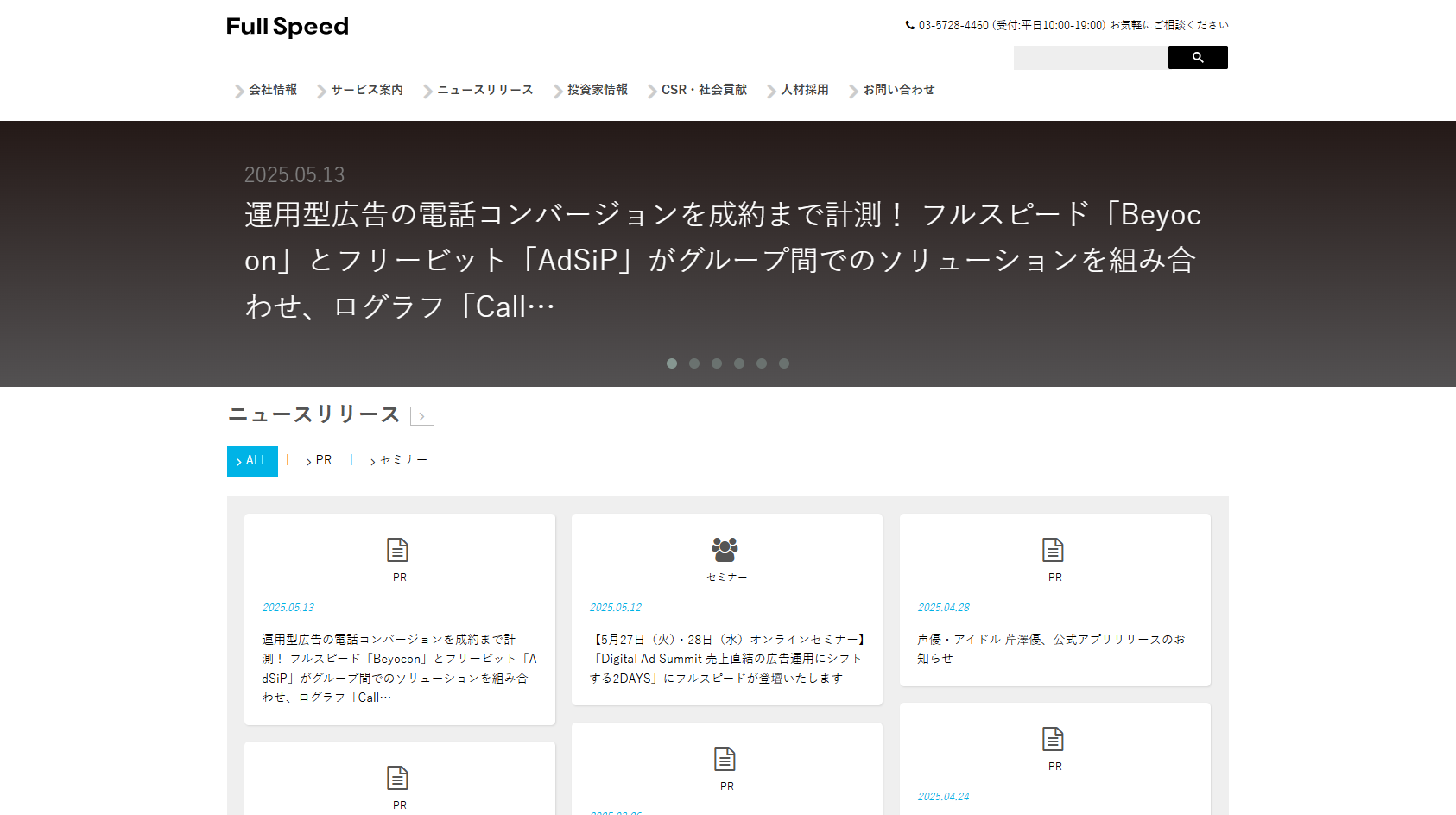The image size is (1456, 815).
Task: Open the CSR・社会貢献 menu
Action: tap(705, 90)
